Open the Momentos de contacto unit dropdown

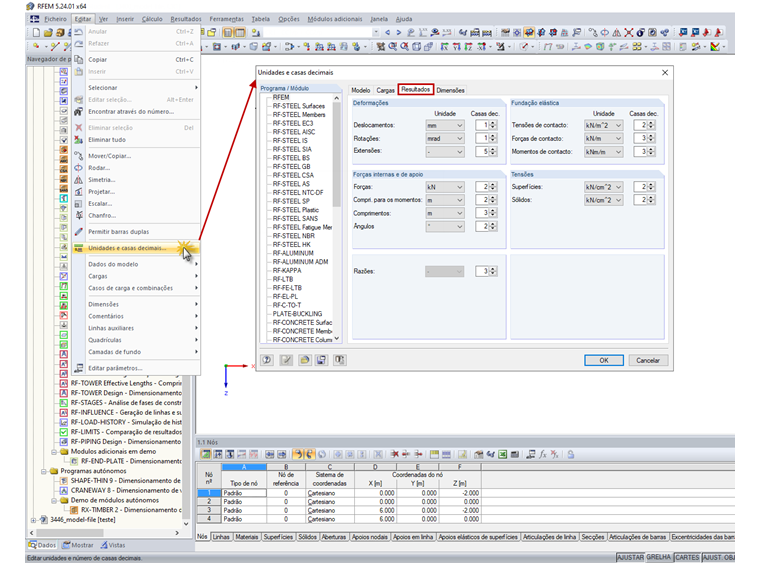[x=603, y=152]
